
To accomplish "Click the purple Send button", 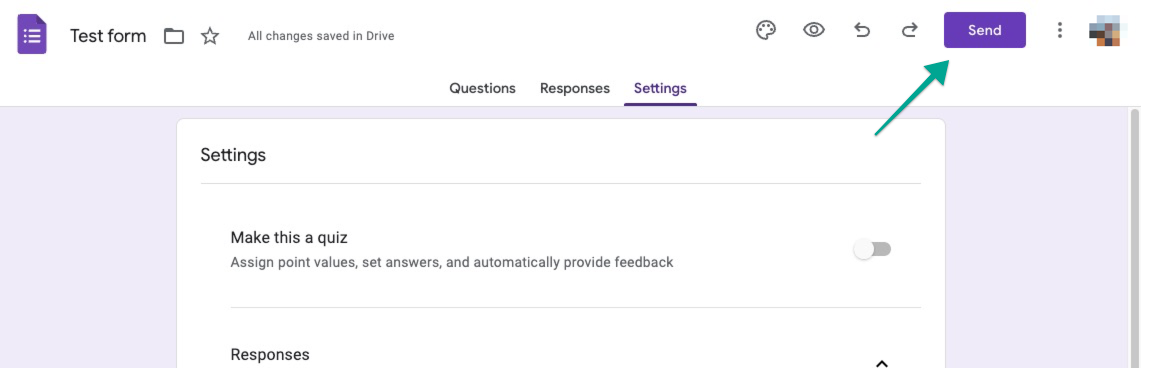I will [984, 30].
